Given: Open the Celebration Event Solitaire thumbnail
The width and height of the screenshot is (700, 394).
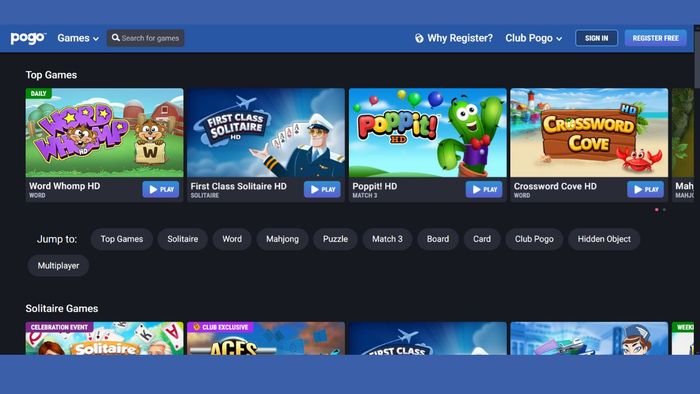Looking at the screenshot, I should pos(104,338).
